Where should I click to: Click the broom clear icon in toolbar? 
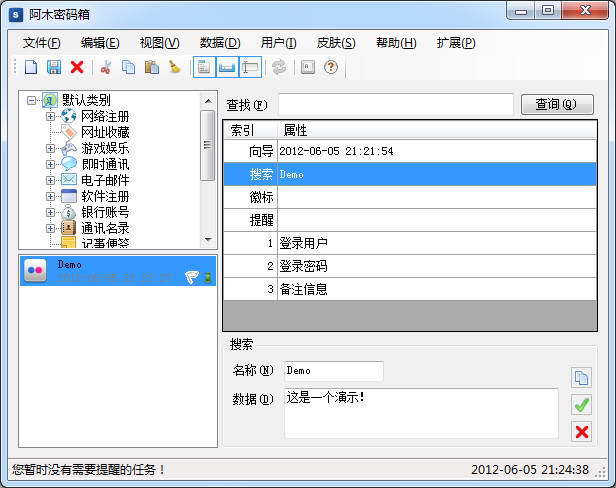[x=174, y=67]
